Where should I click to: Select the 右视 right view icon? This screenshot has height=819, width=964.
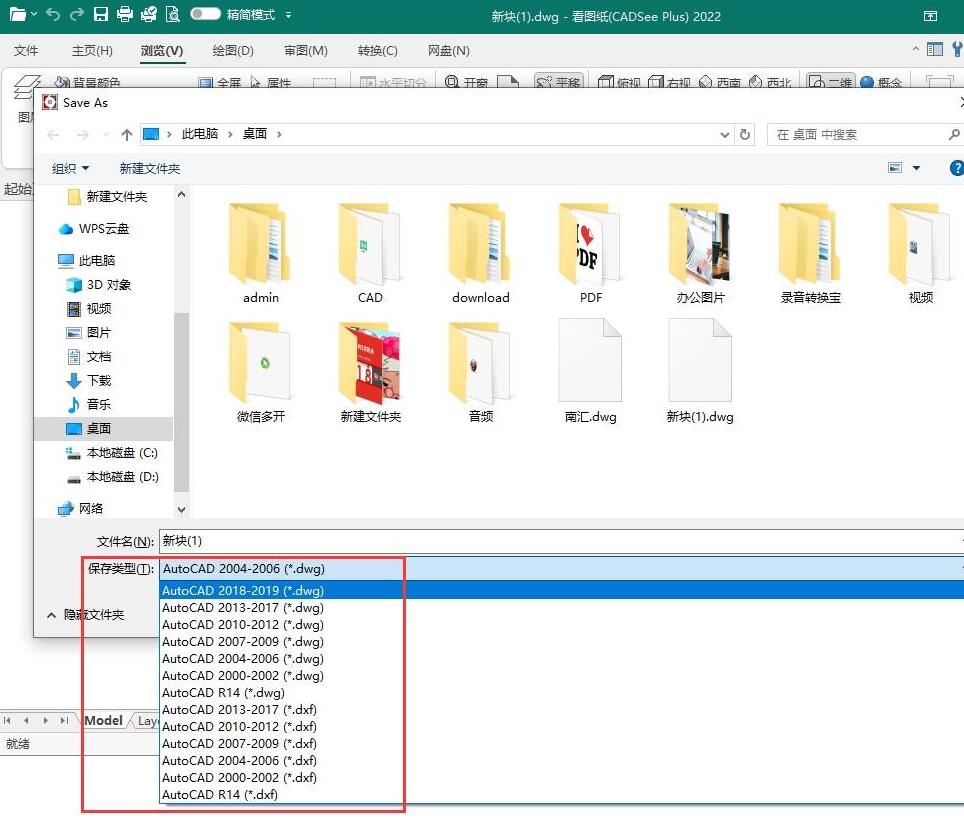670,80
